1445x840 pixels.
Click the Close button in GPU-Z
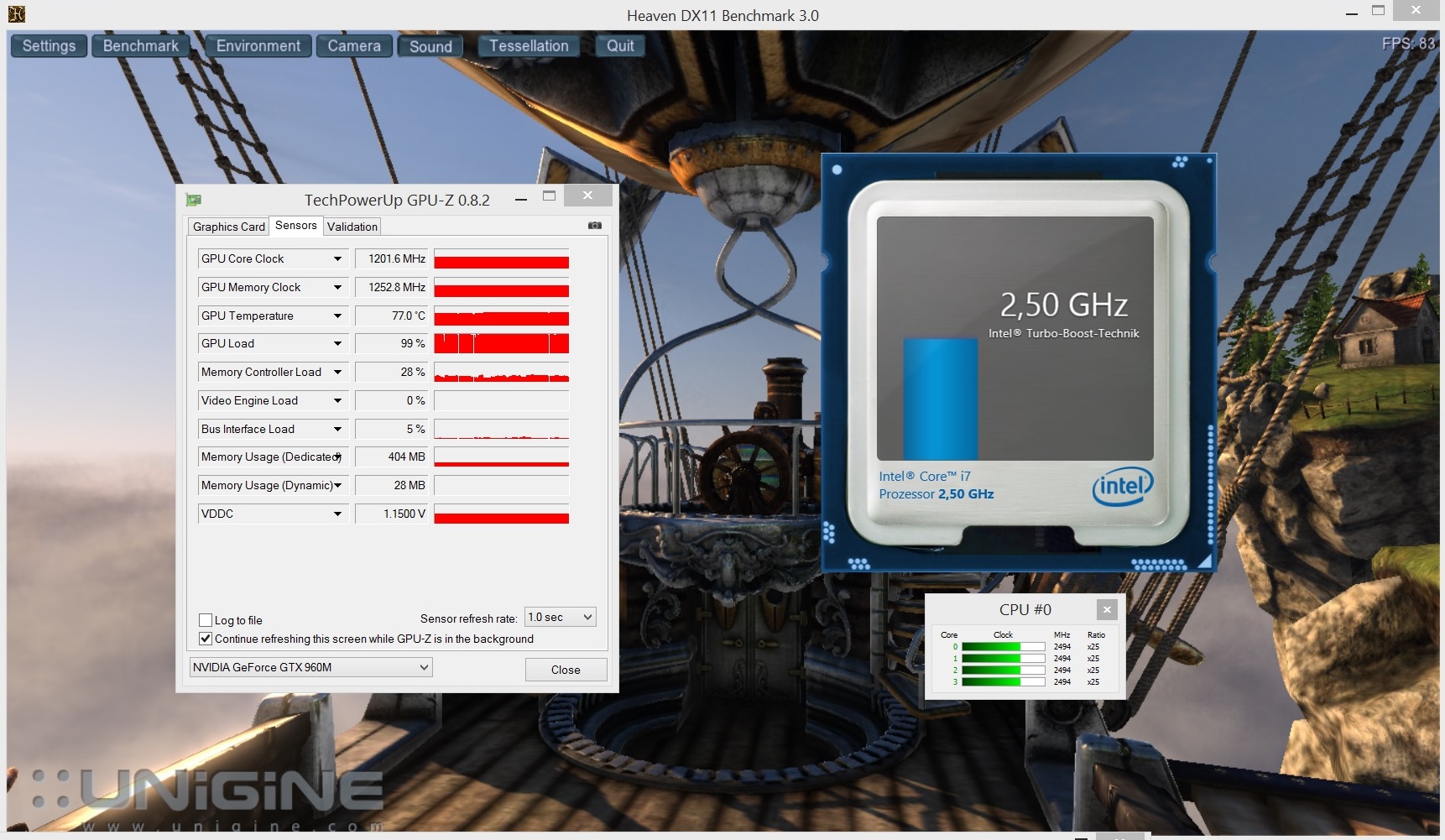[x=566, y=670]
